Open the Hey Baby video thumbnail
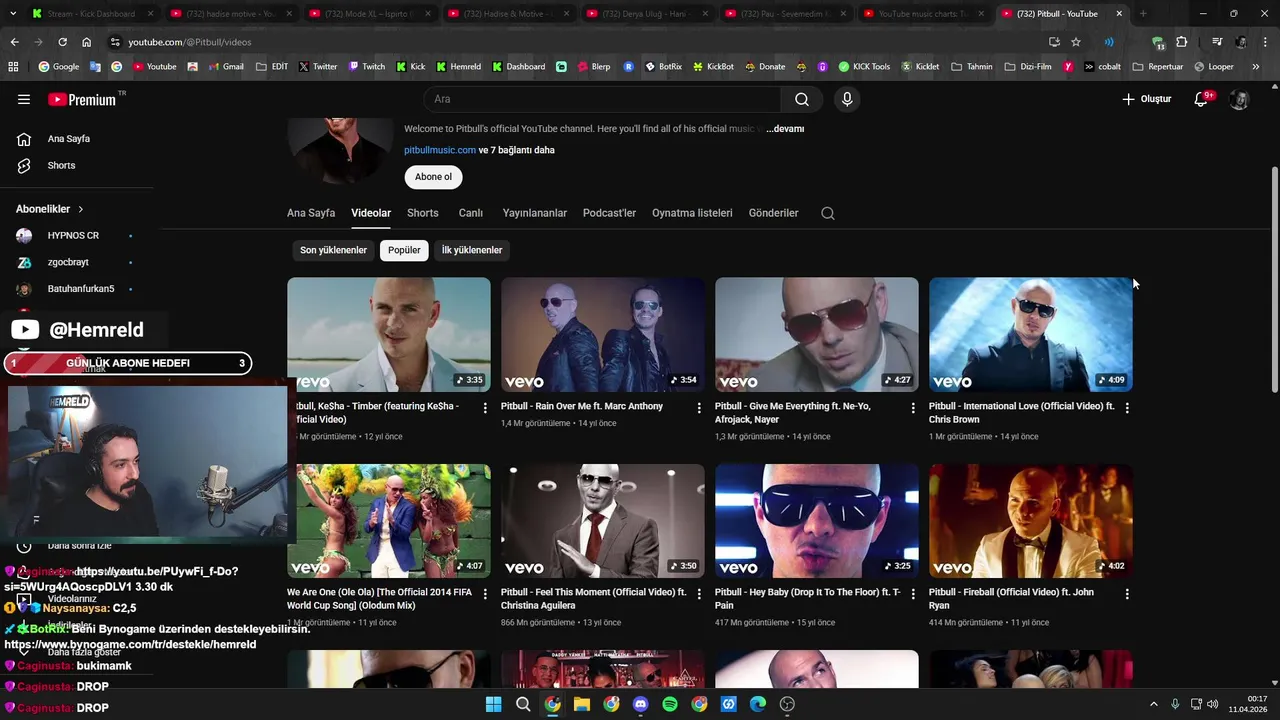Screen dimensions: 1280x720 click(817, 520)
